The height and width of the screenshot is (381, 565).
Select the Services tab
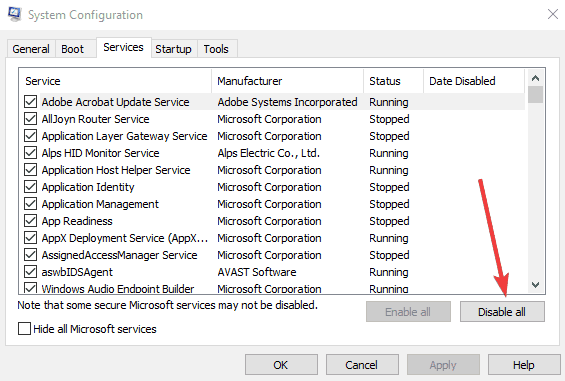(x=124, y=47)
